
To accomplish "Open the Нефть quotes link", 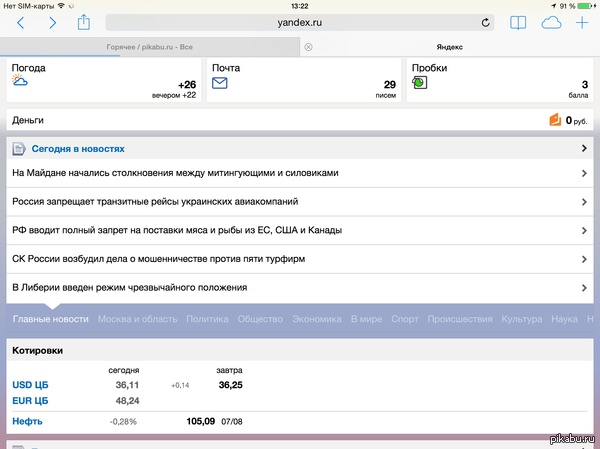I will click(27, 422).
